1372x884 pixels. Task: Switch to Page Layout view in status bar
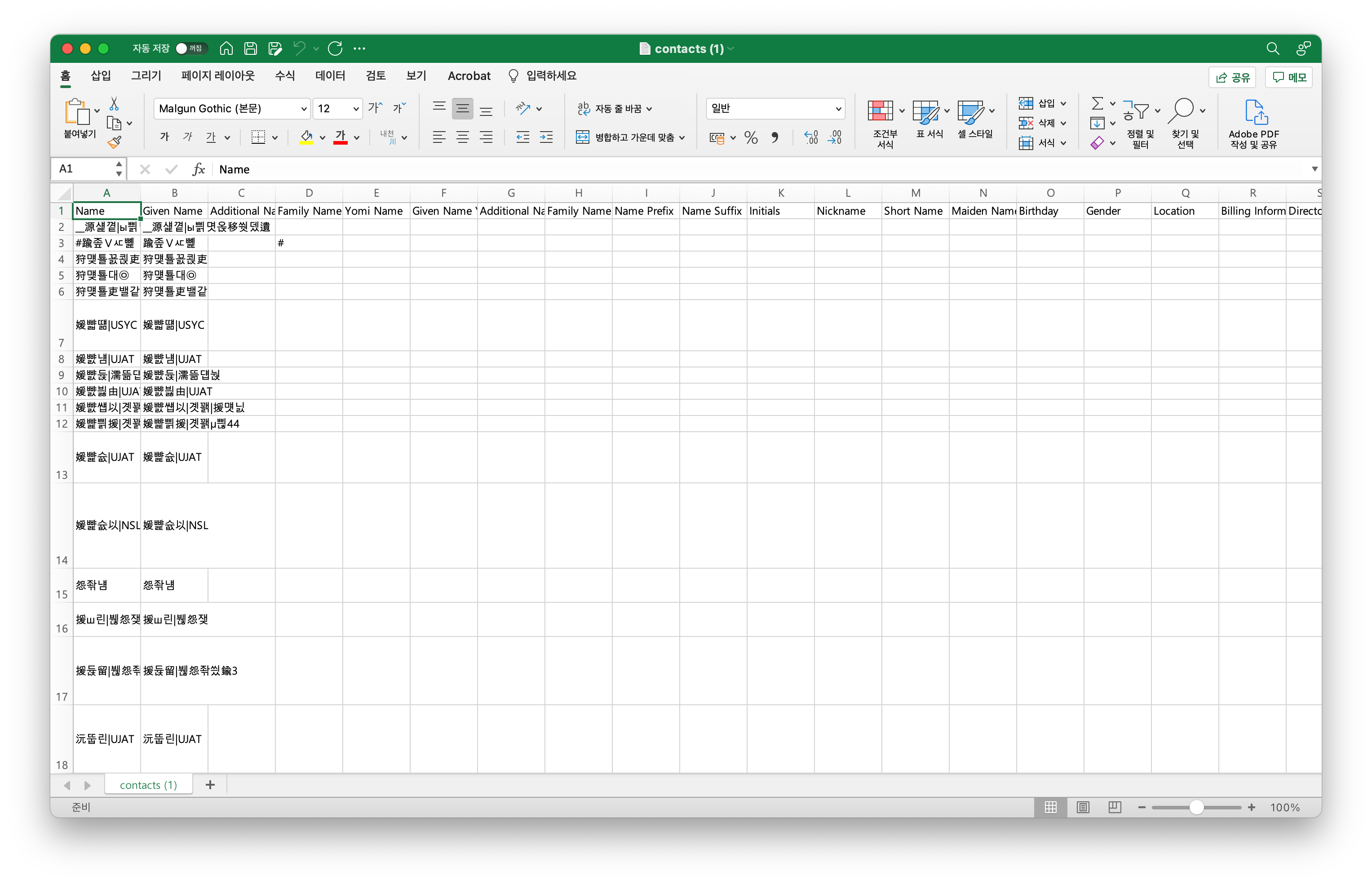pos(1083,807)
